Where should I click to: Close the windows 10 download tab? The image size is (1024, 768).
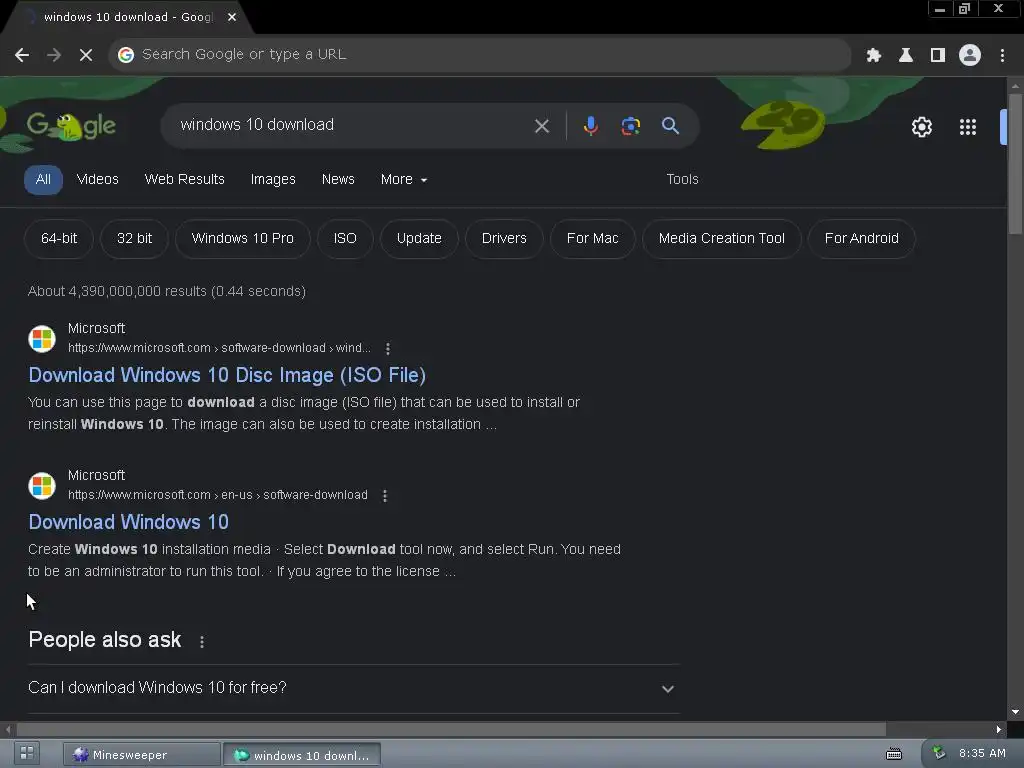click(232, 17)
